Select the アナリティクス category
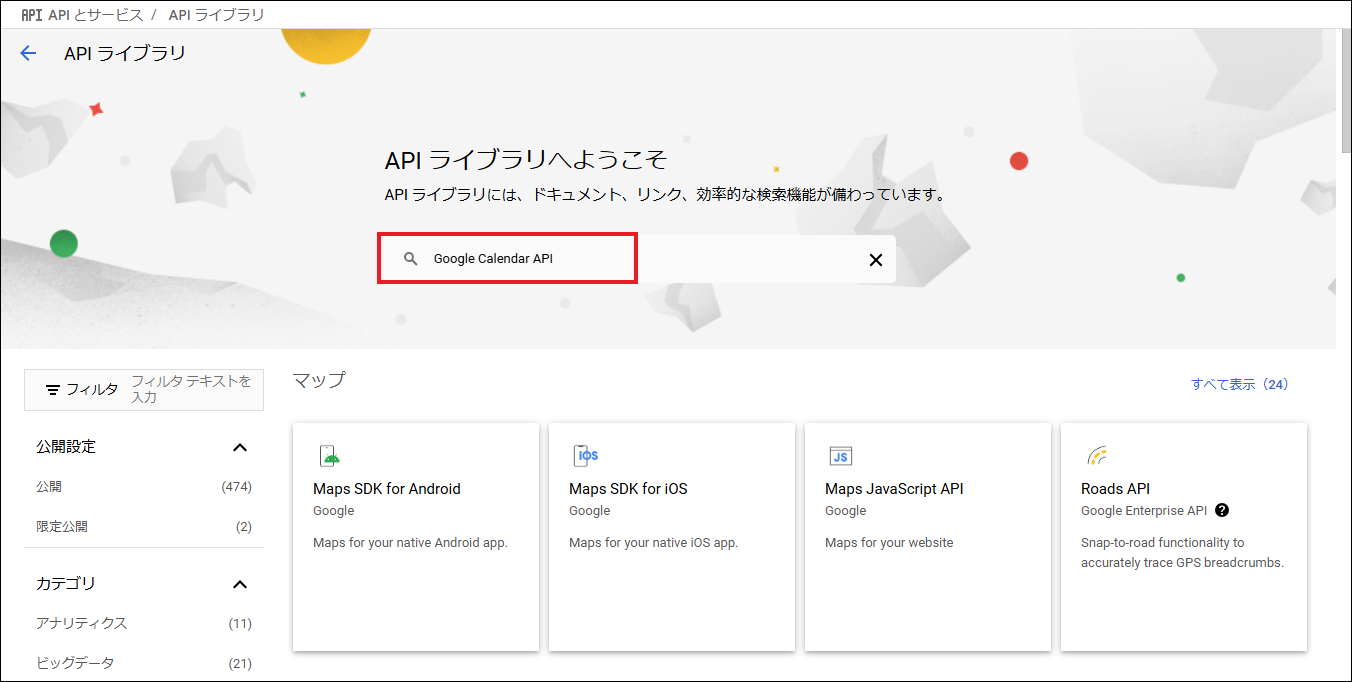The width and height of the screenshot is (1352, 682). [x=82, y=623]
